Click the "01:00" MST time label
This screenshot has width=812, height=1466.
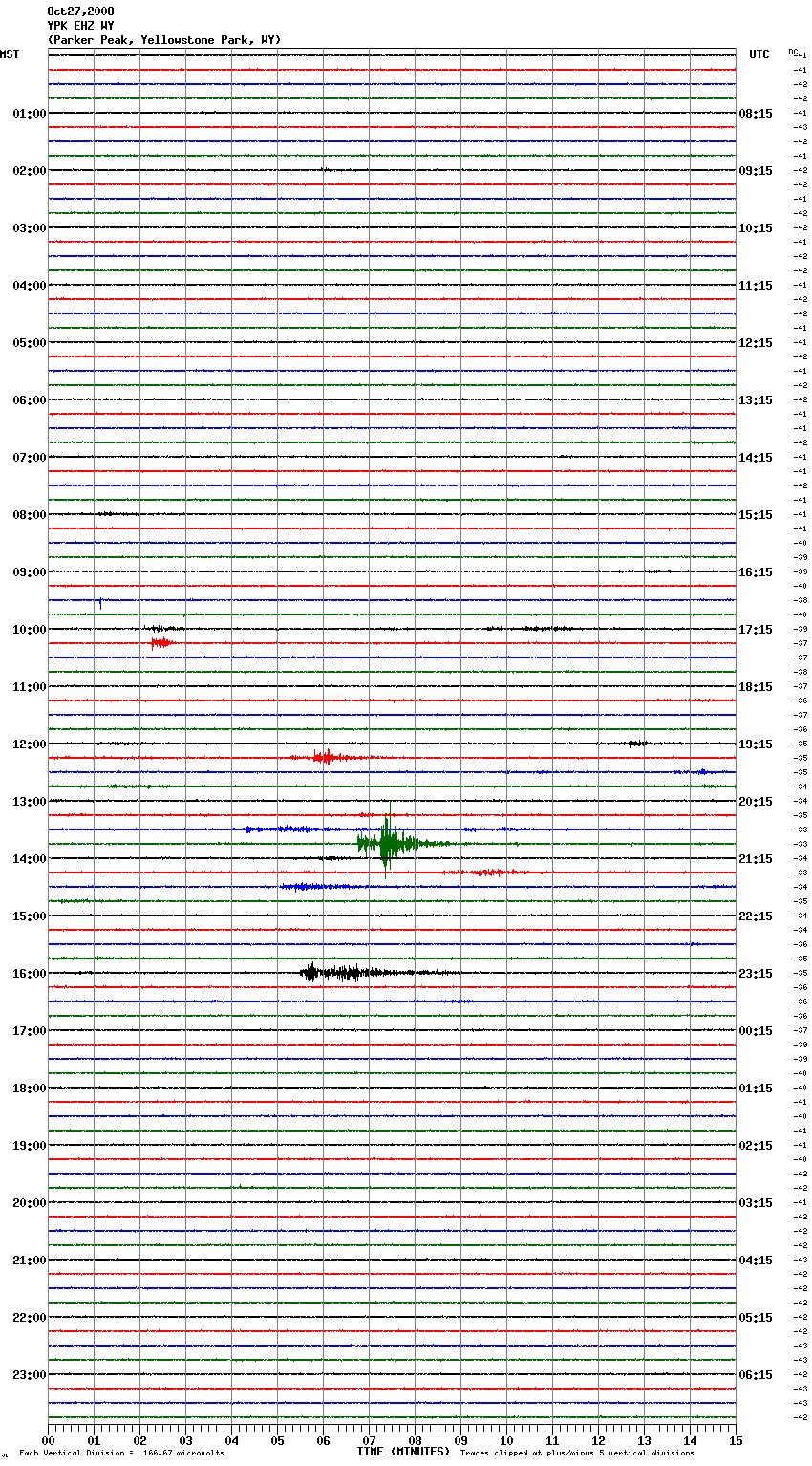click(x=30, y=114)
